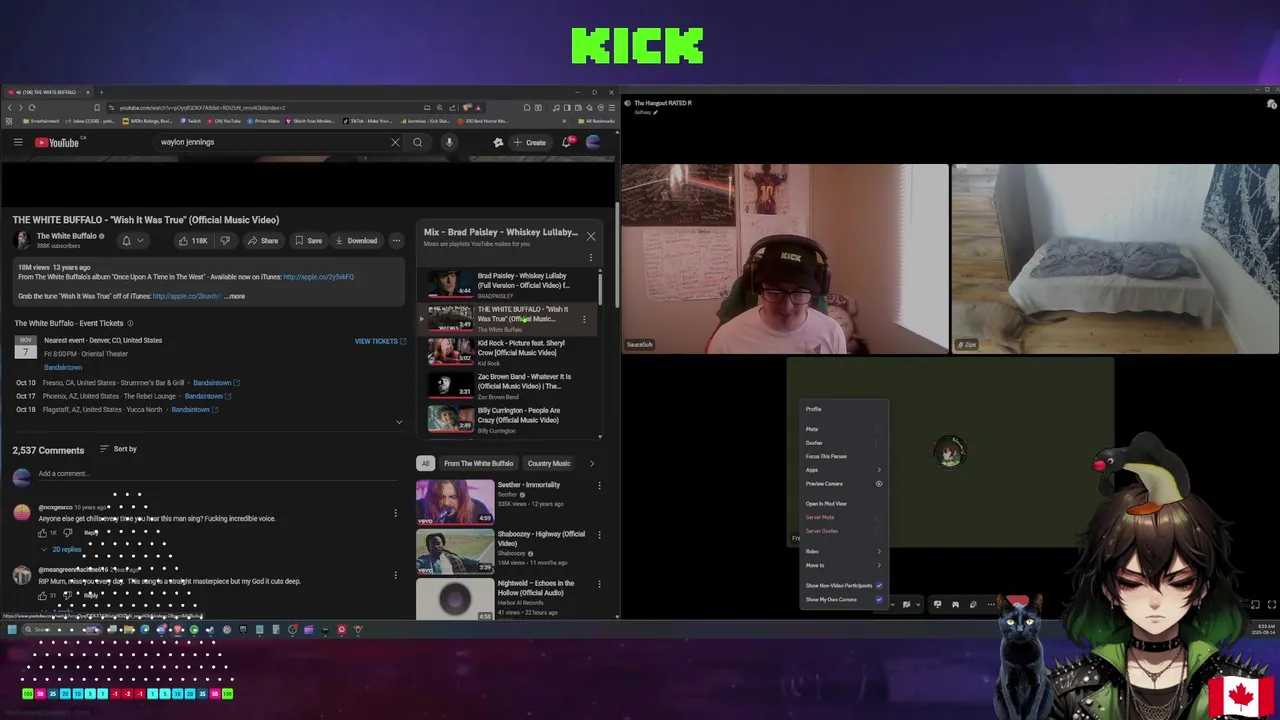Go to the YouTube home logo

[57, 142]
